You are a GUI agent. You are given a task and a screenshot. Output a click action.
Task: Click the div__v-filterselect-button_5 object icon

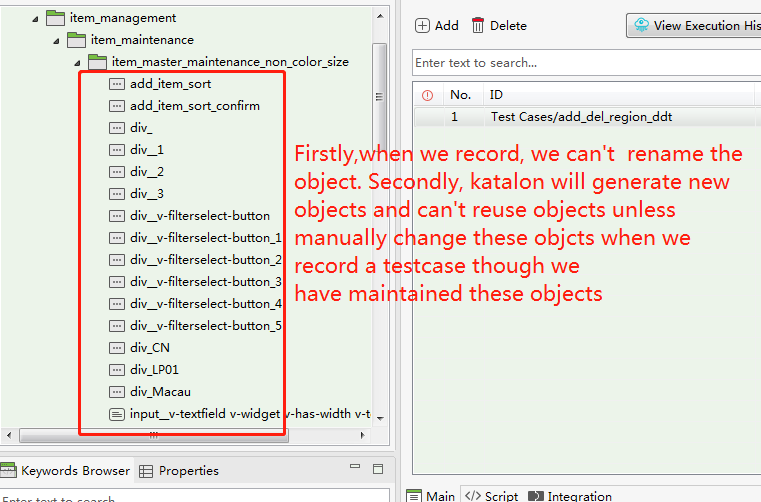pyautogui.click(x=116, y=326)
